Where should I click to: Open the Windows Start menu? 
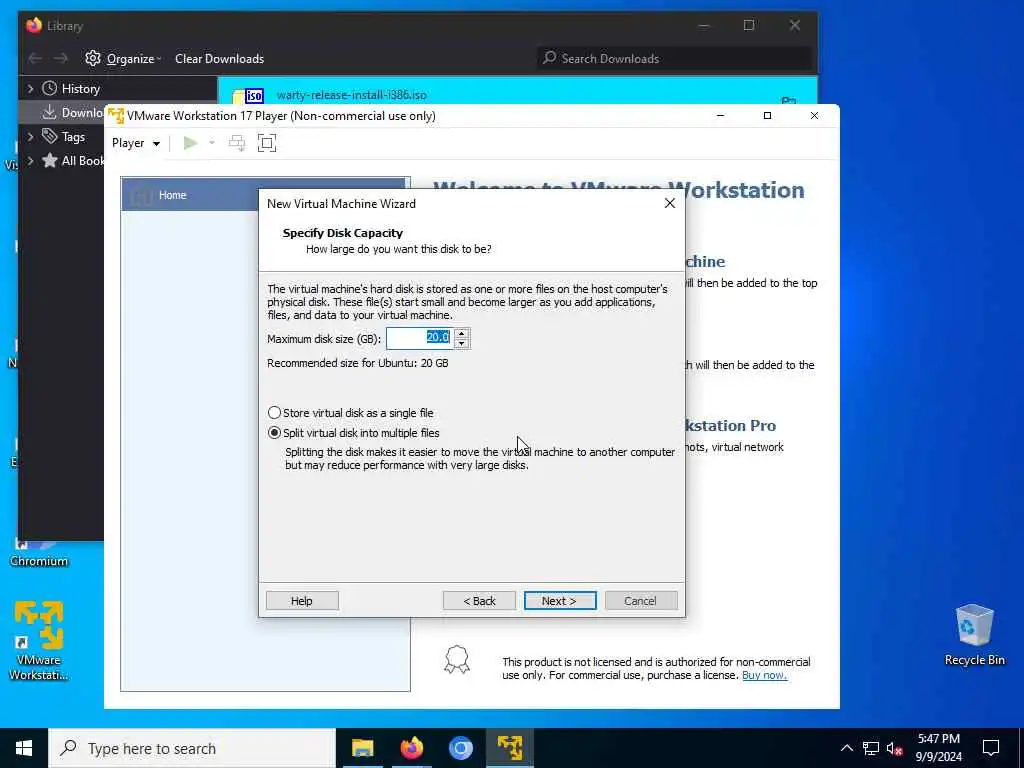[24, 748]
